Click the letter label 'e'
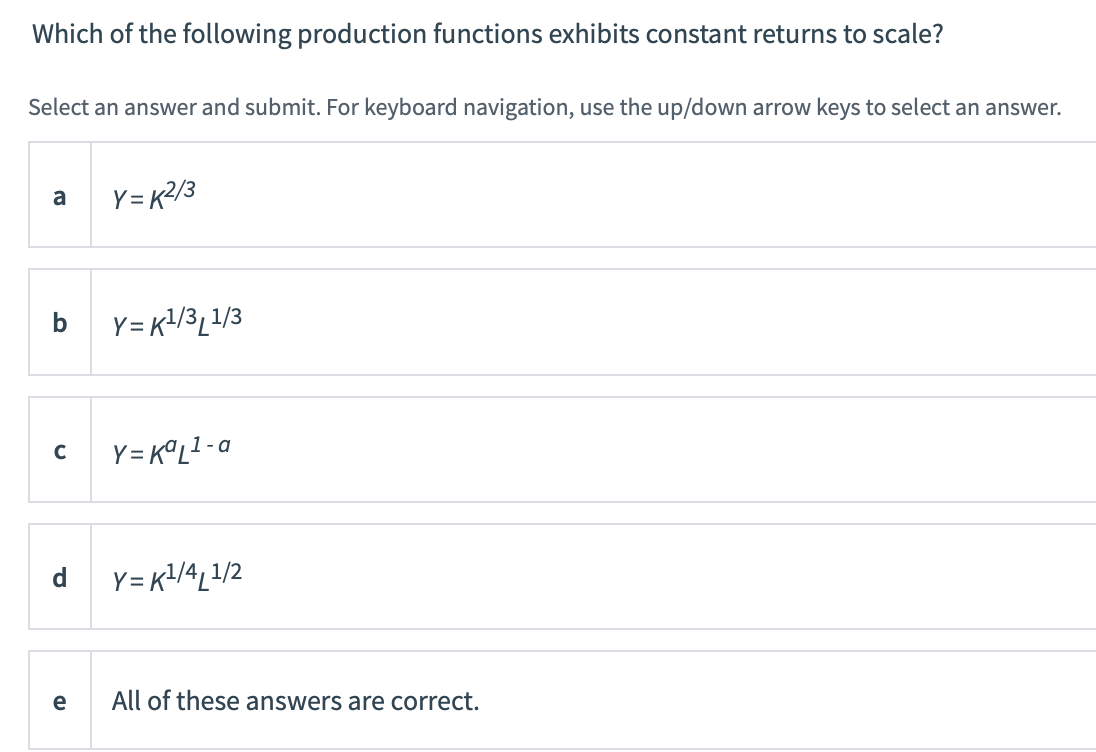Image resolution: width=1096 pixels, height=752 pixels. [59, 700]
